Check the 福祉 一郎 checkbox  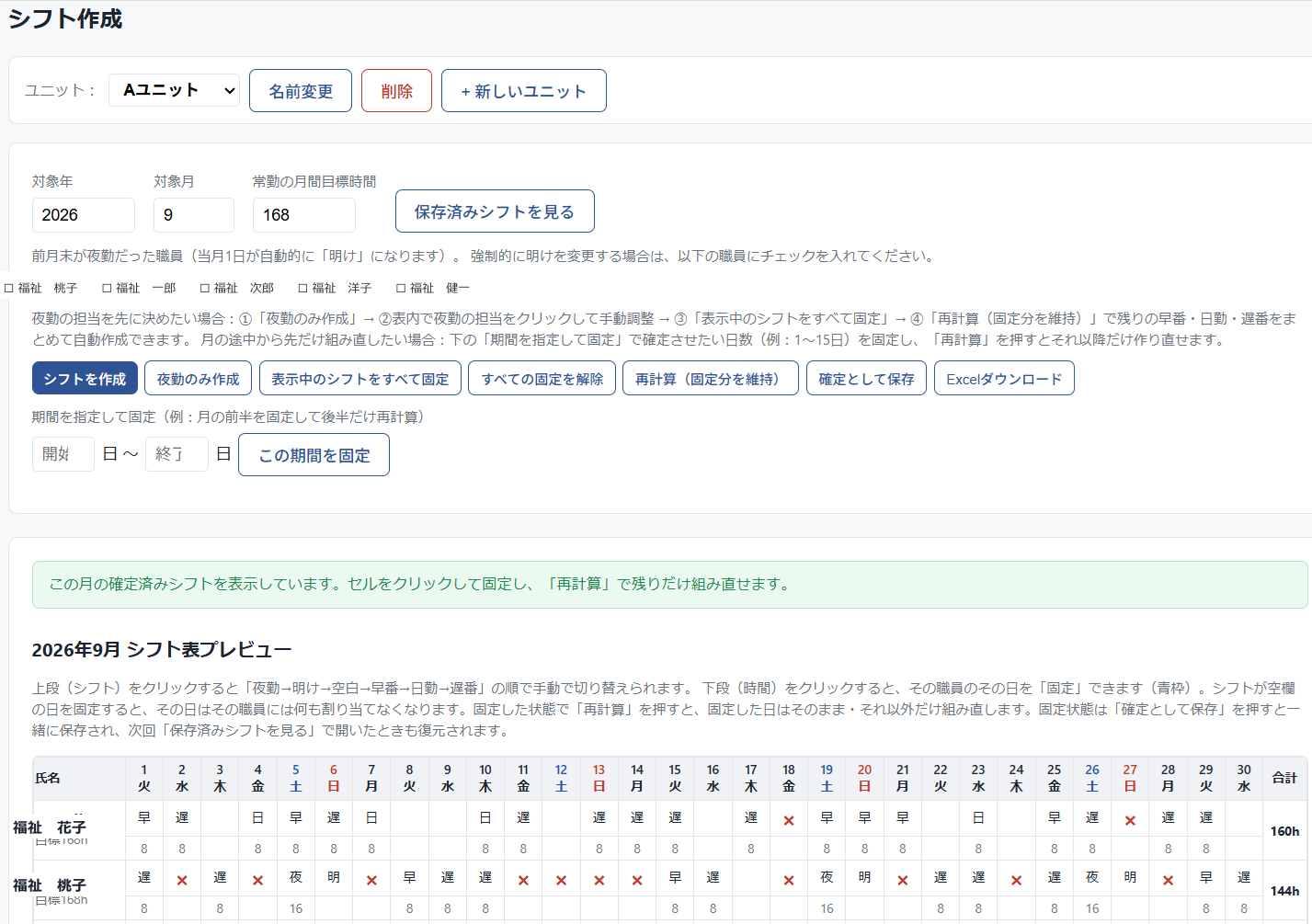[107, 288]
